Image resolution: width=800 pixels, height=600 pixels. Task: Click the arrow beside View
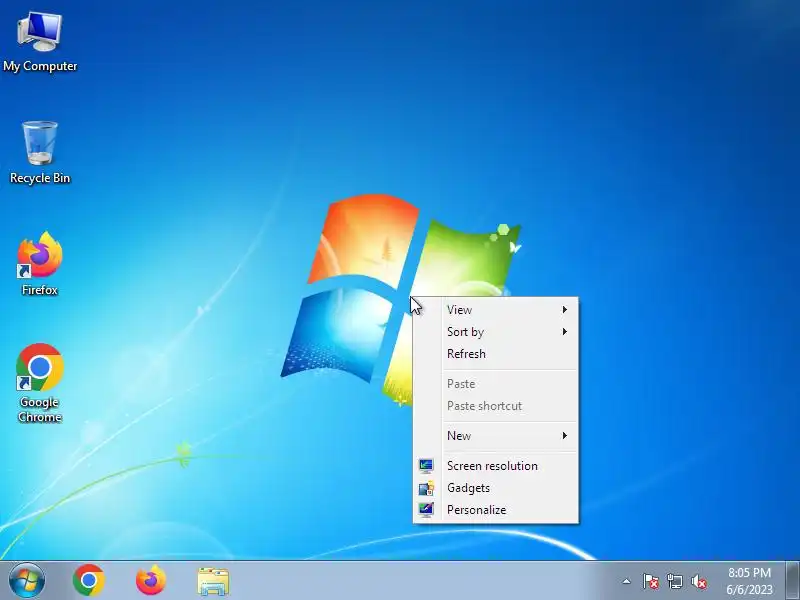click(565, 310)
